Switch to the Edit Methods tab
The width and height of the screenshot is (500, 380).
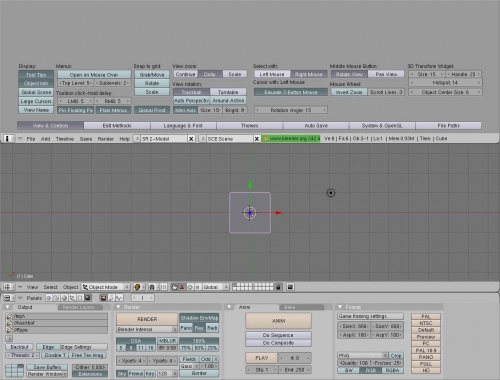(117, 126)
